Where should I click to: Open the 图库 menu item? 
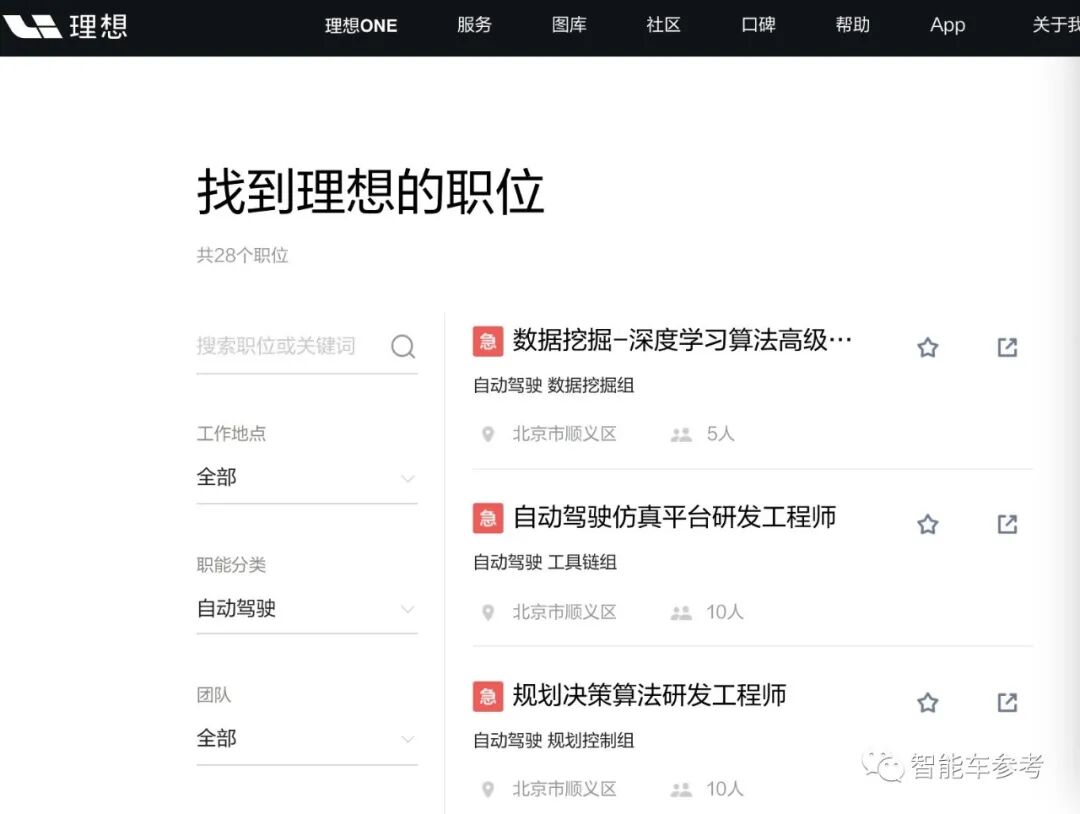pyautogui.click(x=569, y=25)
